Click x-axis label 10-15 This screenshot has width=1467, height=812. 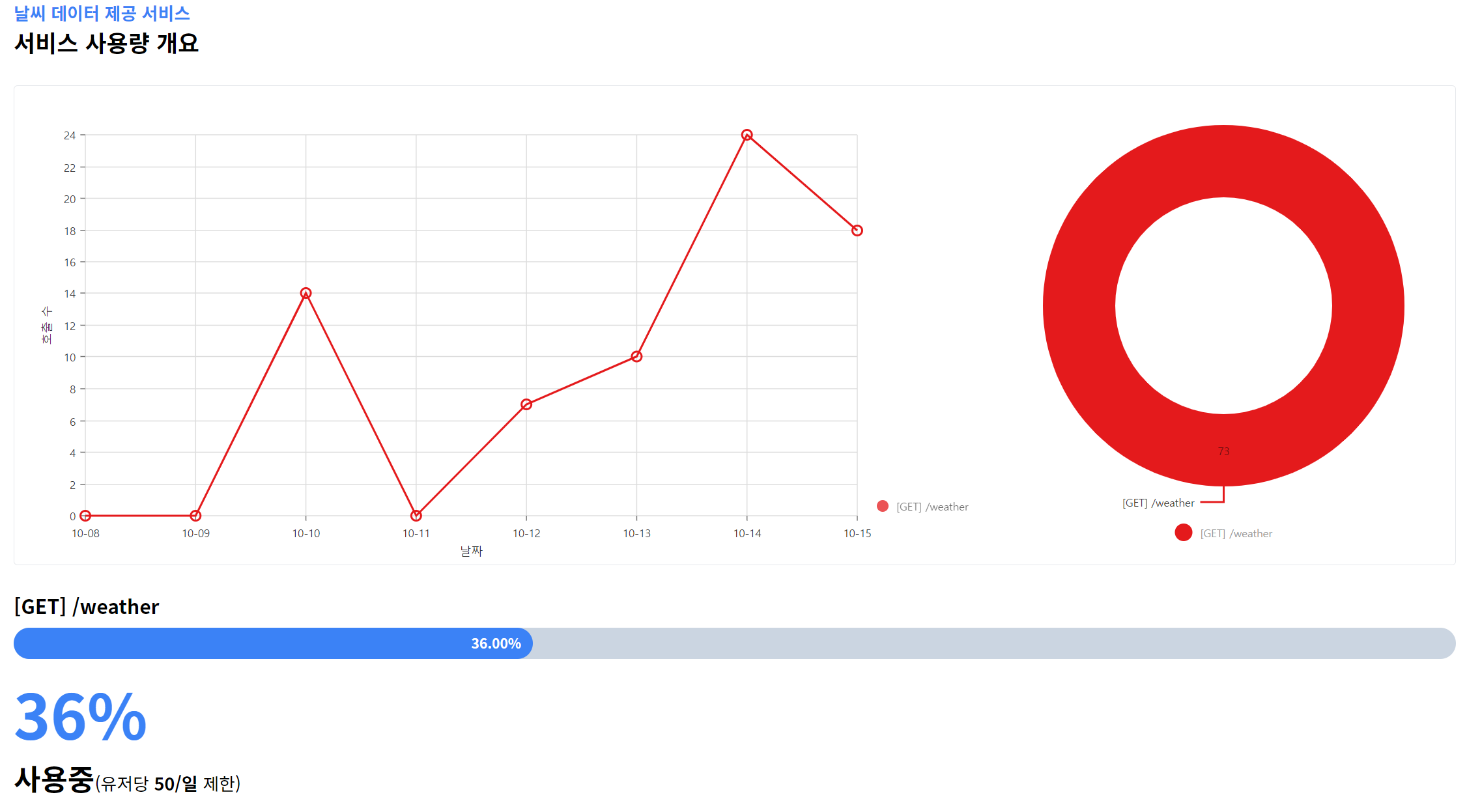tap(857, 533)
